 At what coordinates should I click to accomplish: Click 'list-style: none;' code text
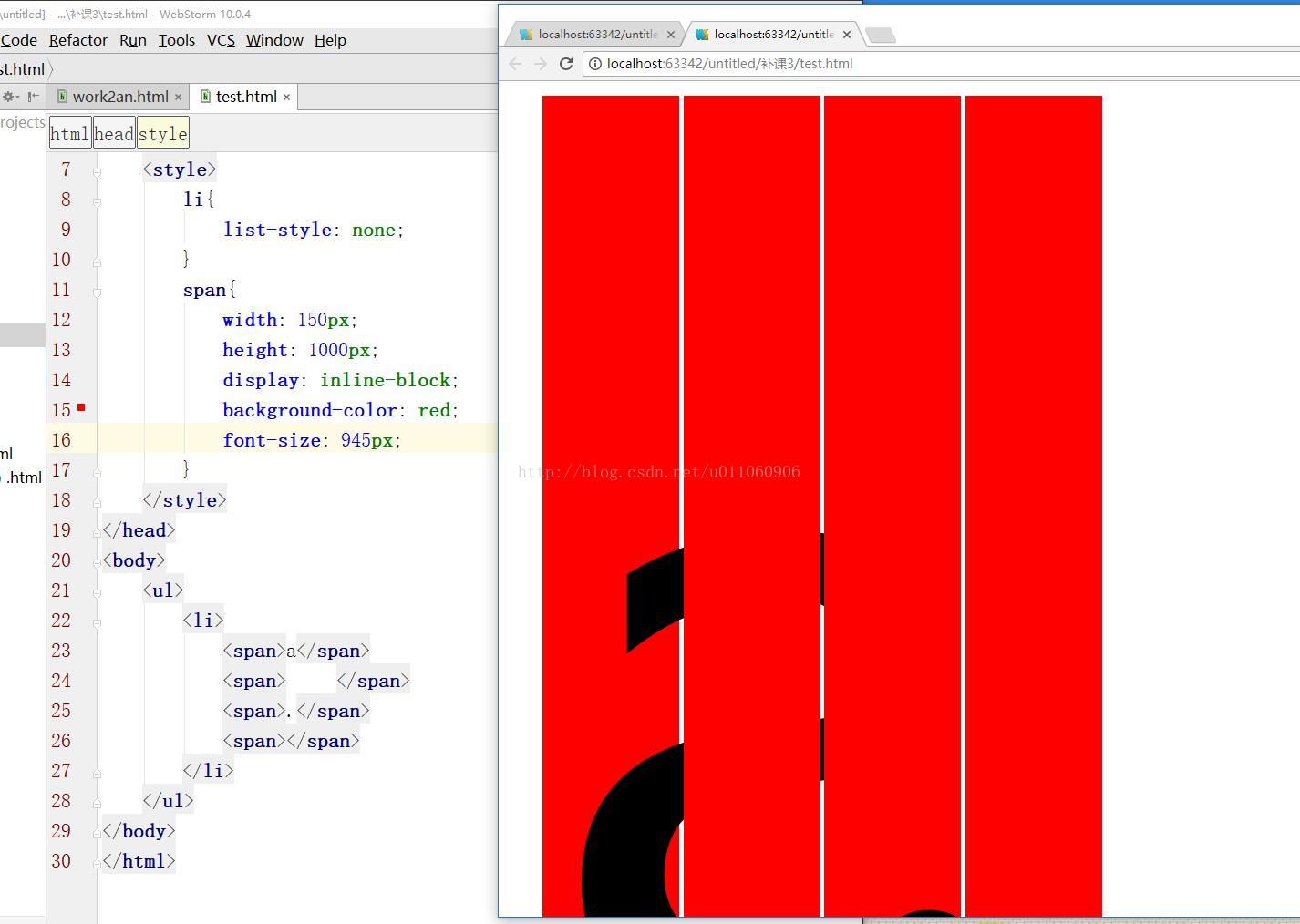tap(314, 230)
